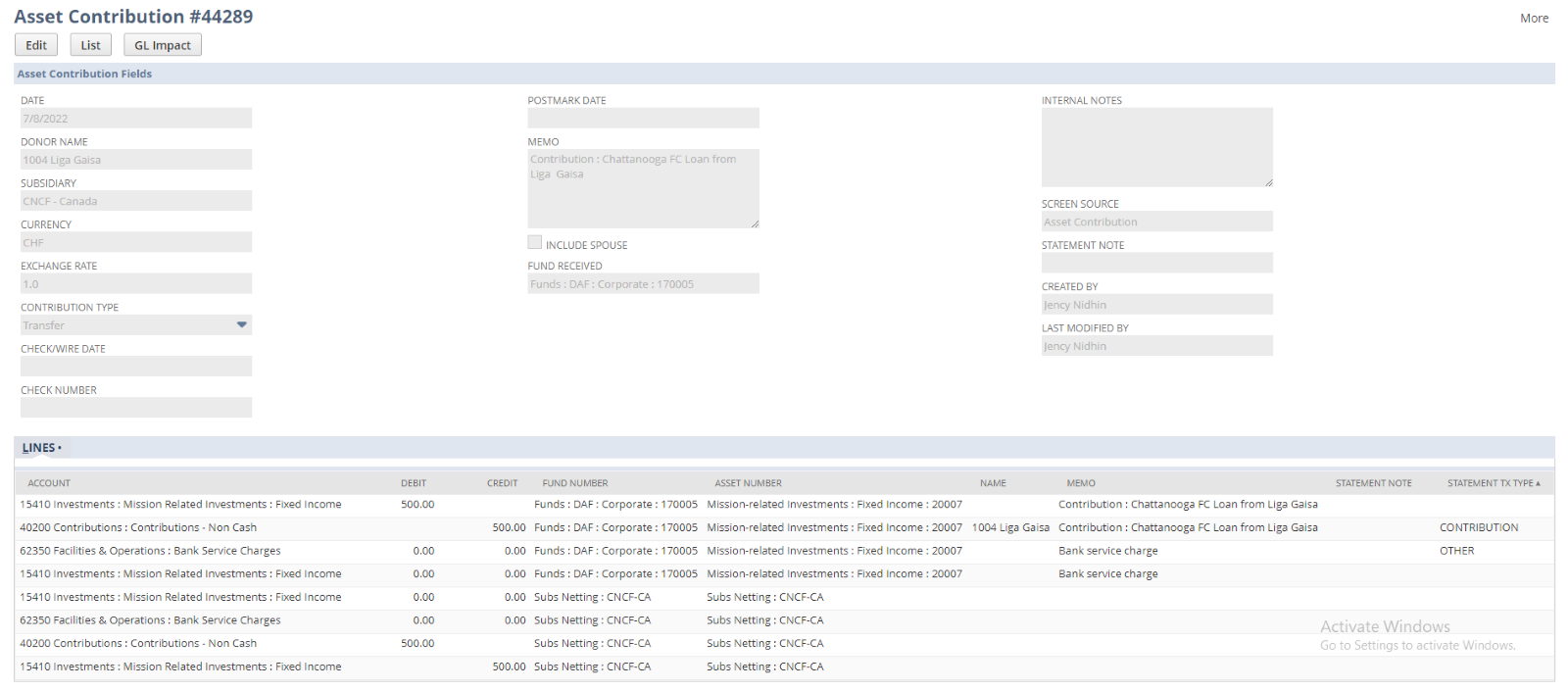Viewport: 1568px width, 691px height.
Task: Click the Check Number field
Action: coord(136,408)
